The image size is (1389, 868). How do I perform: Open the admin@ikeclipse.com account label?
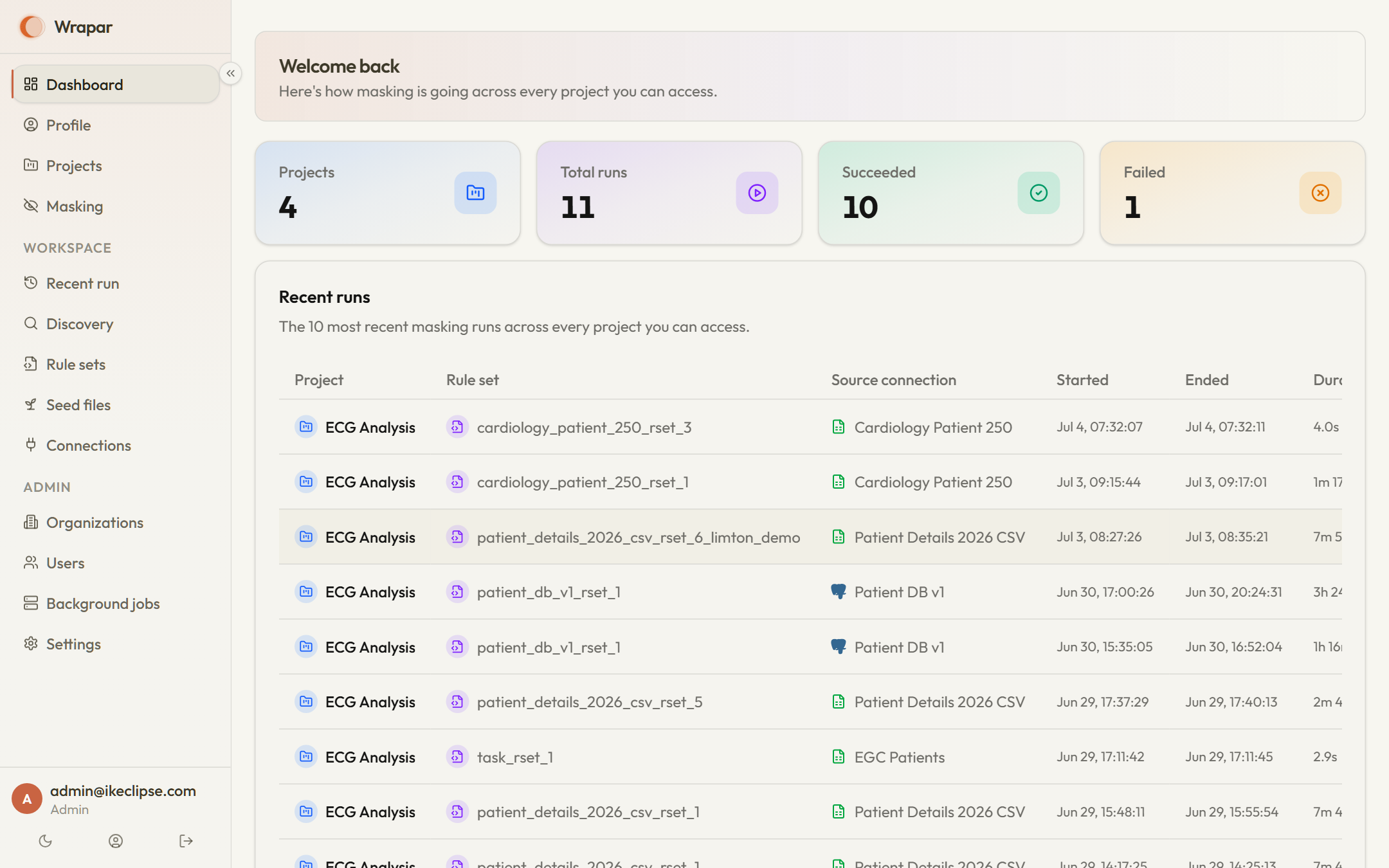(x=123, y=791)
